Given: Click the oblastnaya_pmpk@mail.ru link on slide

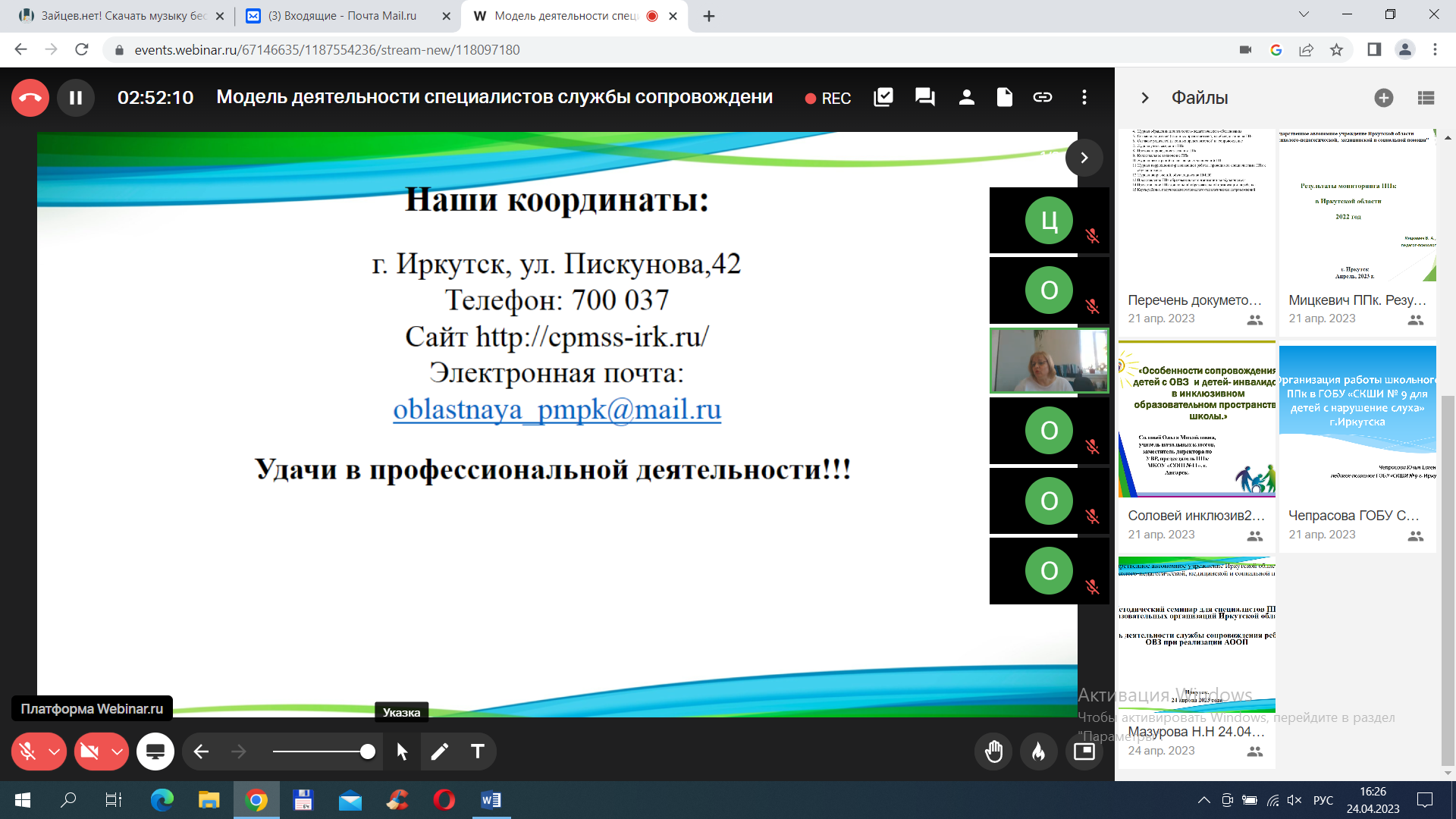Looking at the screenshot, I should coord(557,409).
